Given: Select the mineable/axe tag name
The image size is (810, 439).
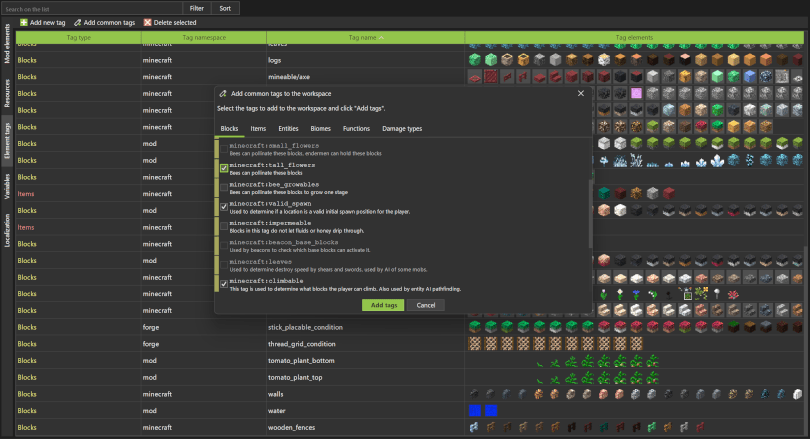Looking at the screenshot, I should [289, 77].
